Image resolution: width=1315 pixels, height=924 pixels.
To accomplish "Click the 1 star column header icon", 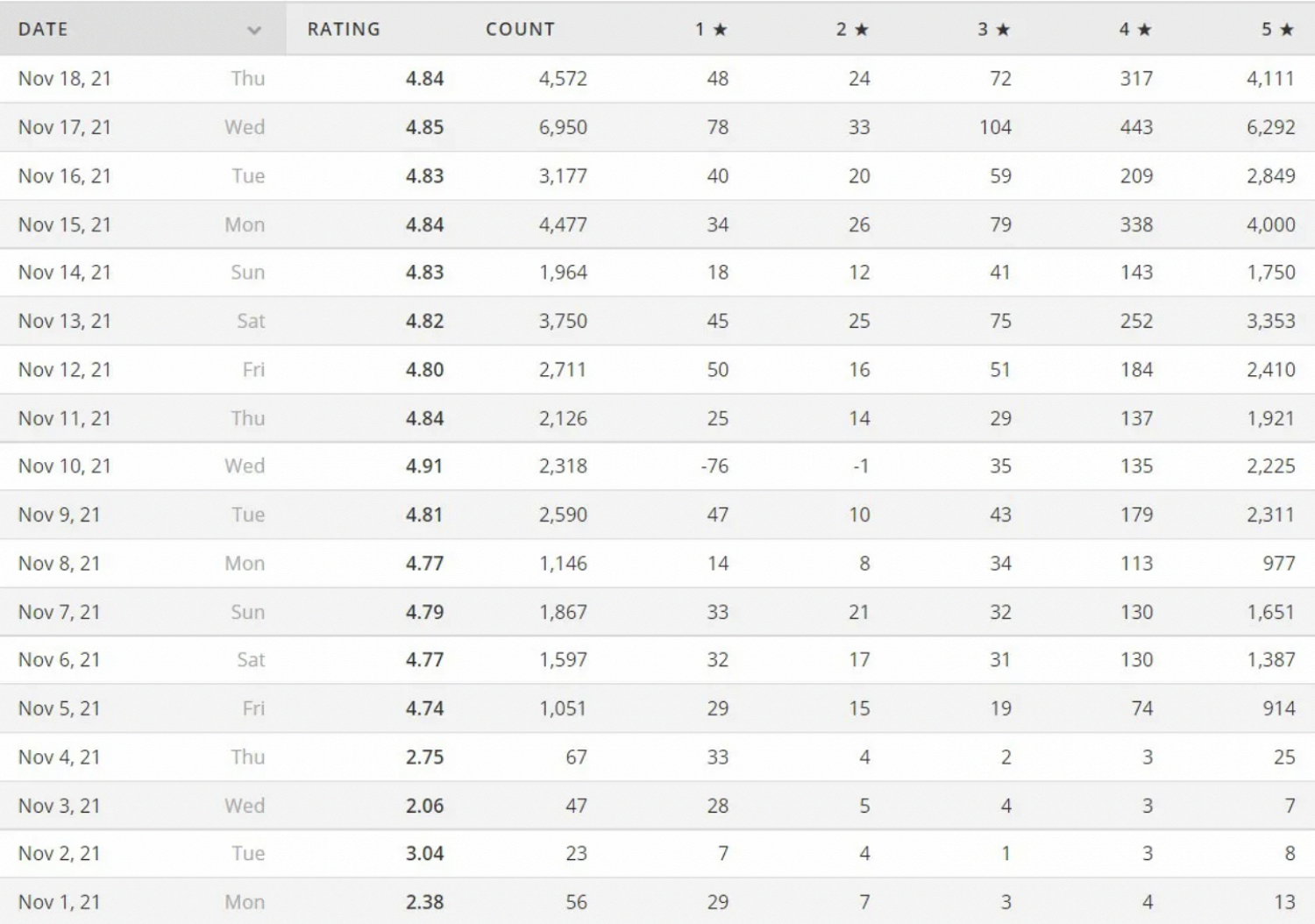I will pyautogui.click(x=720, y=30).
